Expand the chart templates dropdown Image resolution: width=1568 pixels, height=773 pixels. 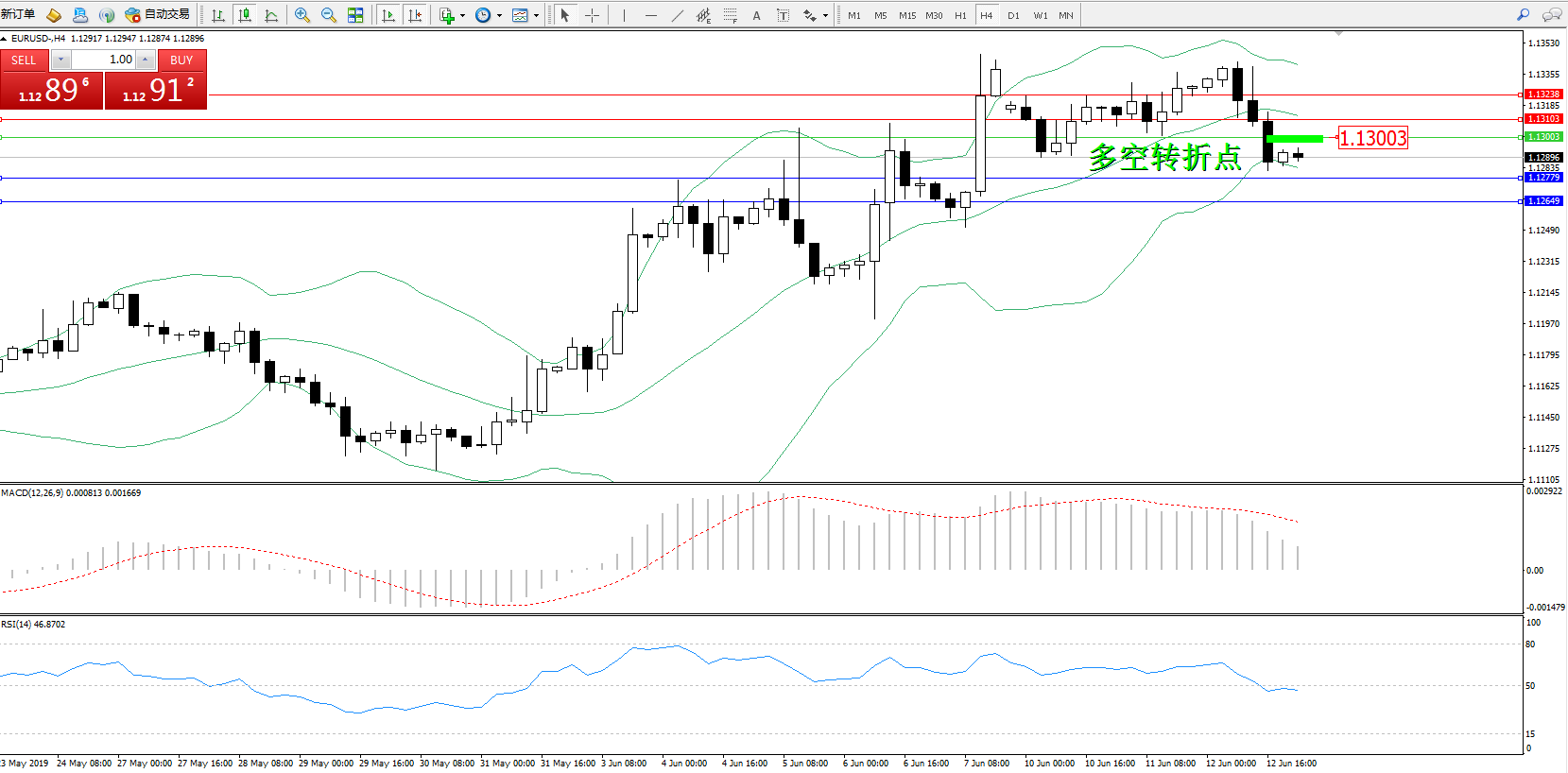(536, 15)
